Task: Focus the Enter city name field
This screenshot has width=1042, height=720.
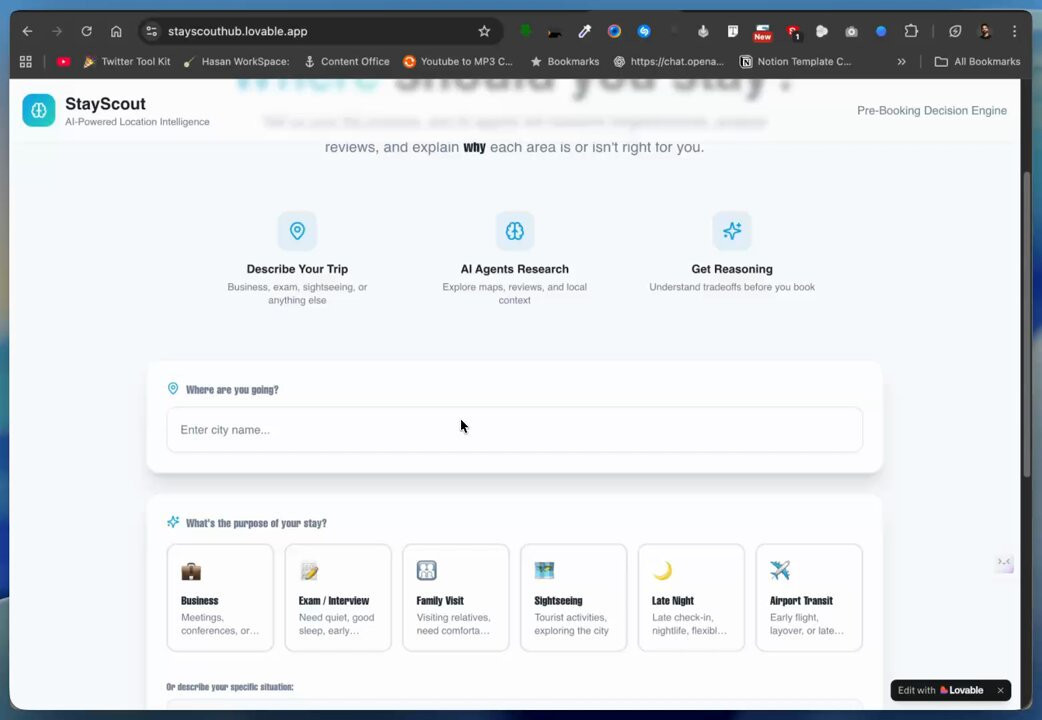Action: coord(514,429)
